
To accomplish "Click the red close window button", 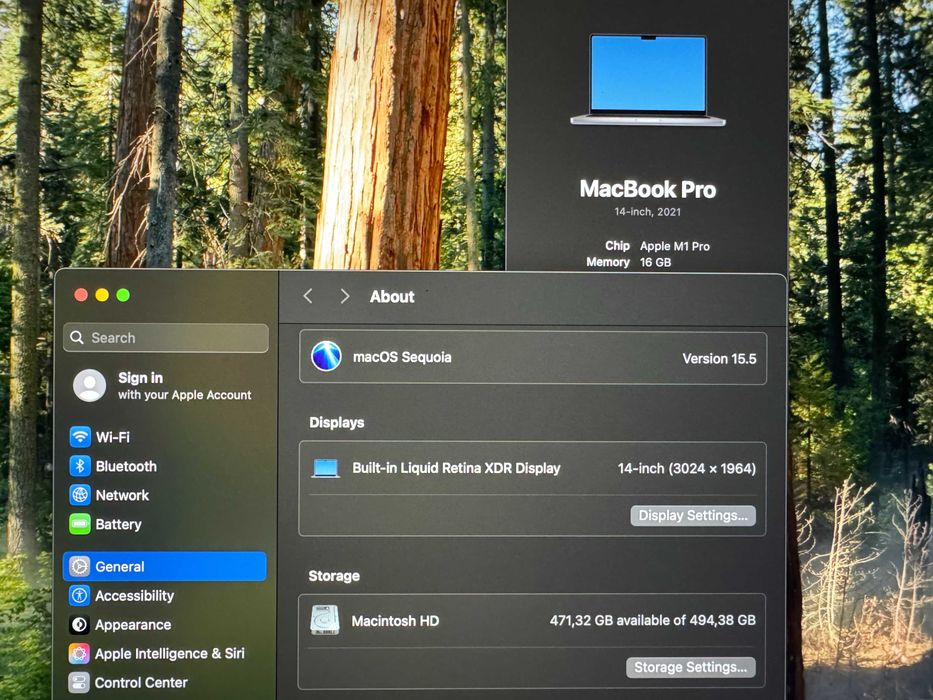I will pos(82,295).
